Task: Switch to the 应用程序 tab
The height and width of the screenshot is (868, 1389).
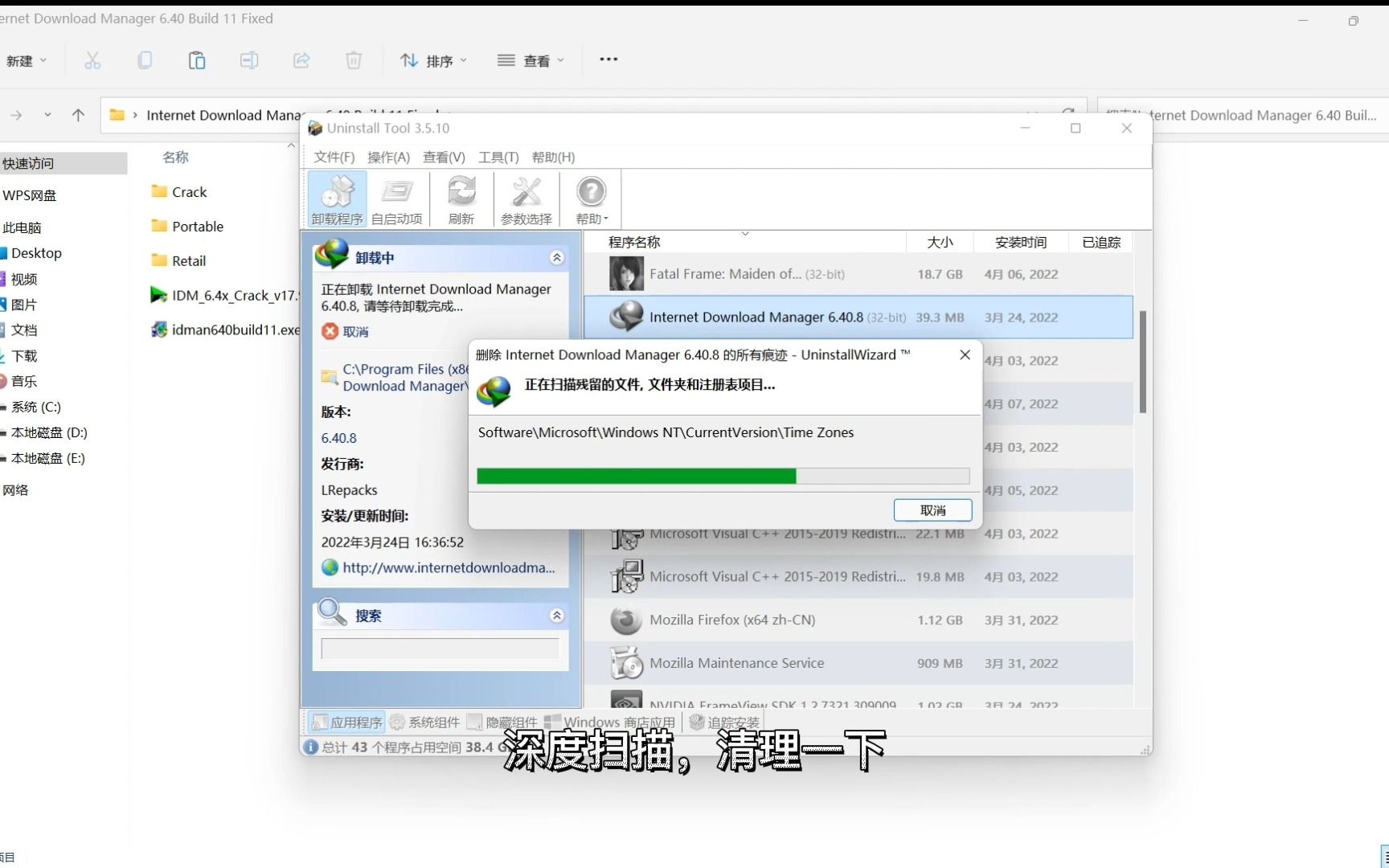Action: (347, 722)
